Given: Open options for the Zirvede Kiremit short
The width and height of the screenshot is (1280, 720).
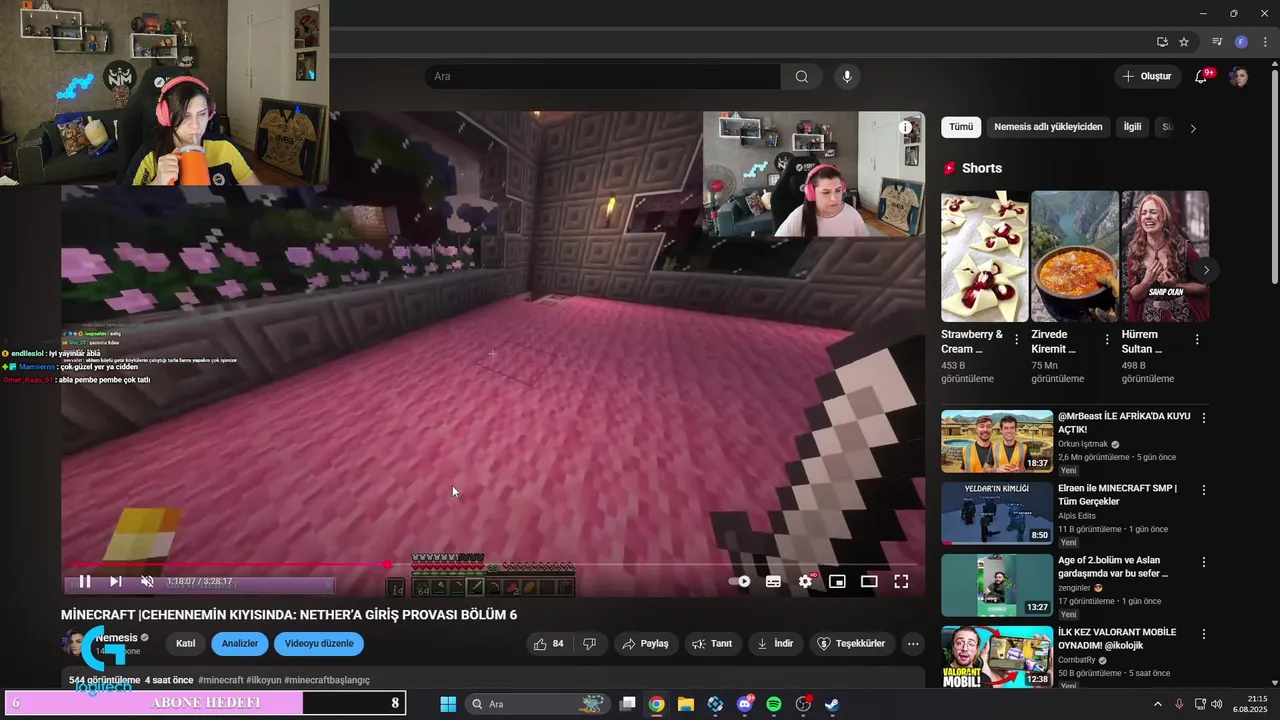Looking at the screenshot, I should [x=1107, y=340].
